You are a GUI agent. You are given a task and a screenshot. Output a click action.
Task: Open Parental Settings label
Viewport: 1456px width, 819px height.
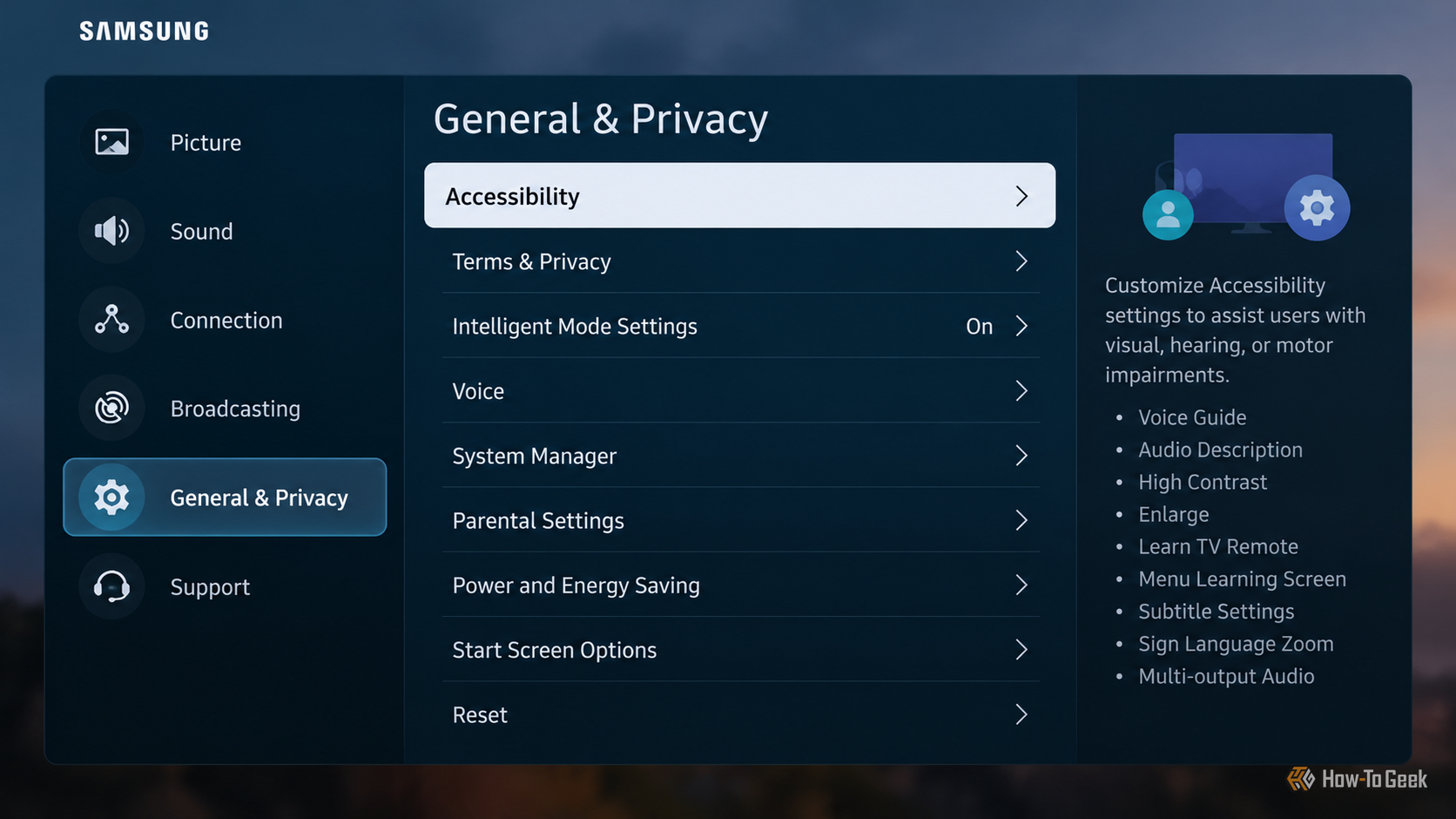click(538, 520)
